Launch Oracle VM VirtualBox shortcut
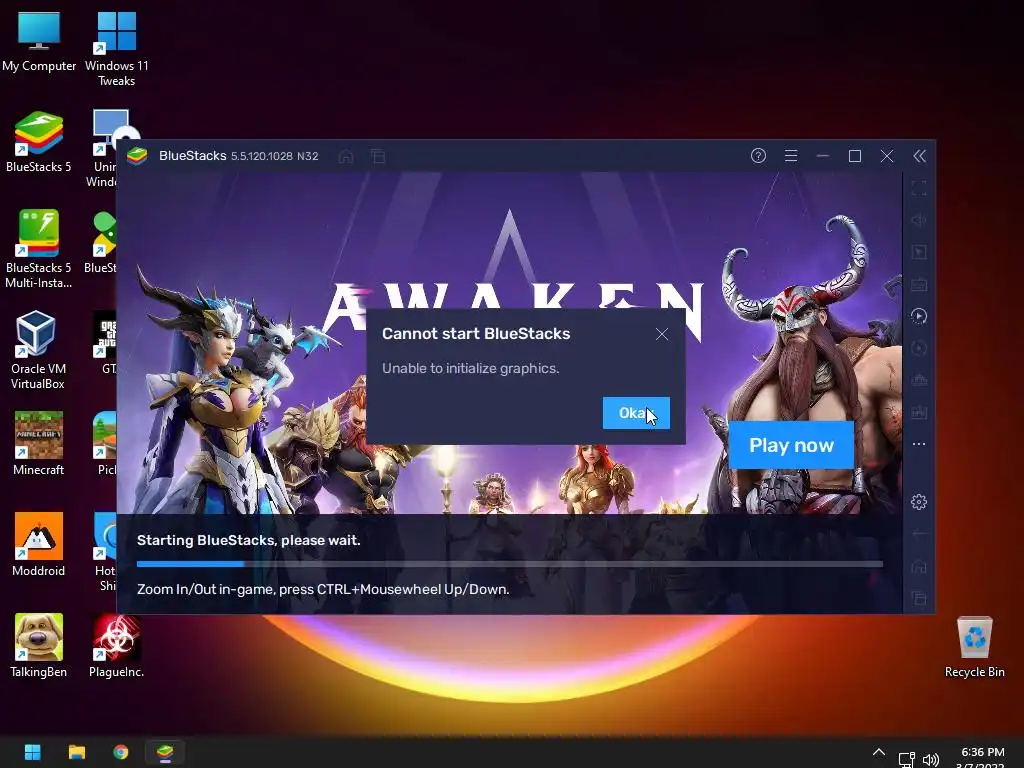This screenshot has width=1024, height=768. 37,350
